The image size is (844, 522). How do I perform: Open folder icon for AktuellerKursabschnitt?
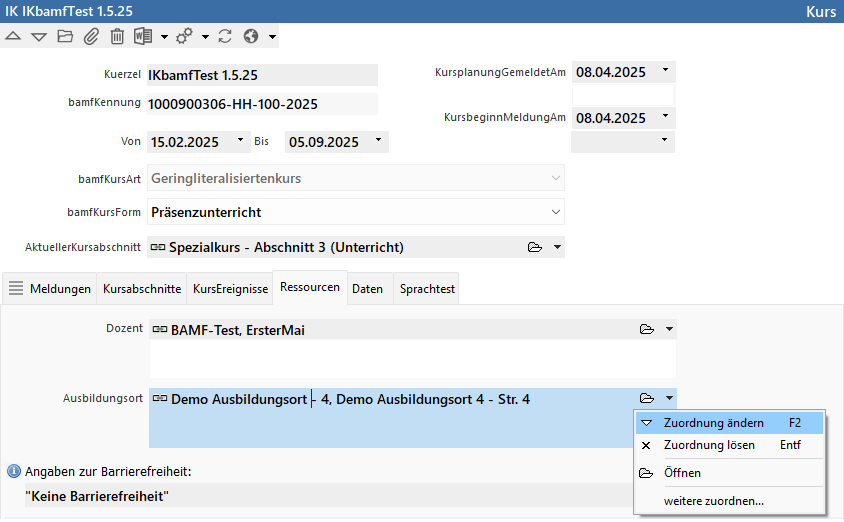535,247
